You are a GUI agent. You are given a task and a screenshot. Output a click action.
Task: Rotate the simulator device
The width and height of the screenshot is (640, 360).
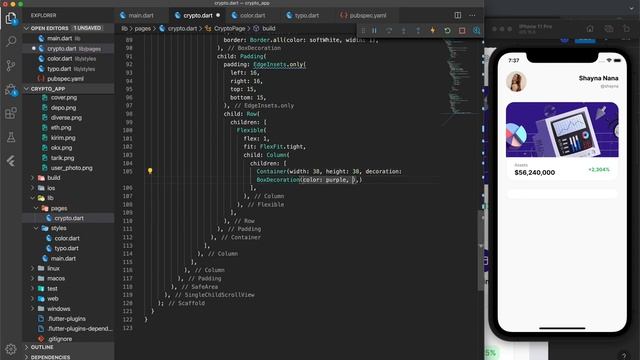tap(627, 29)
